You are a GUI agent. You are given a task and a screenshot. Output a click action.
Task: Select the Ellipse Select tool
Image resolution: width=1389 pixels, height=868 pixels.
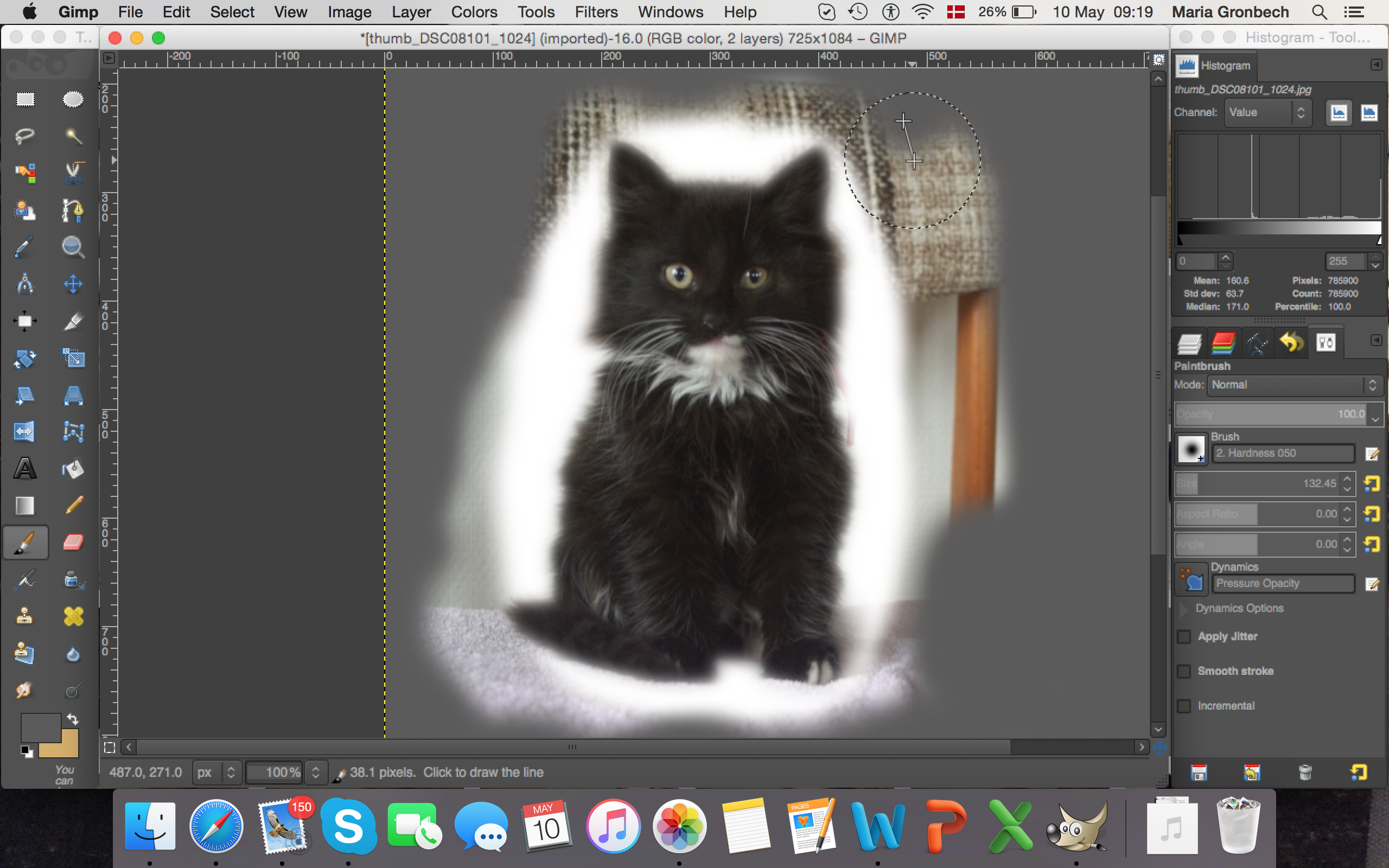(72, 99)
